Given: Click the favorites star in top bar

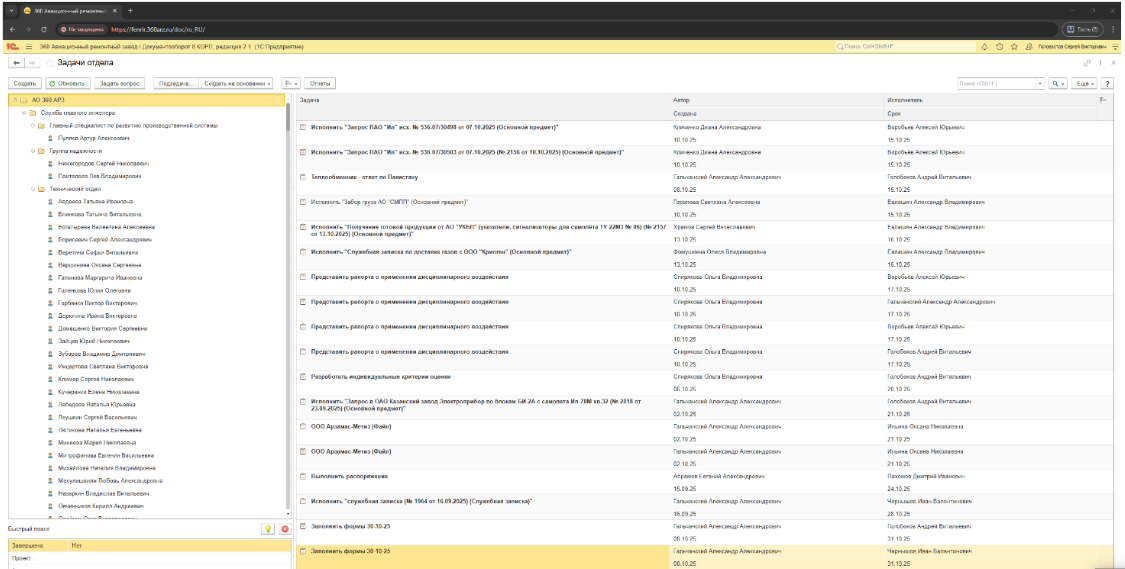Looking at the screenshot, I should 1013,47.
